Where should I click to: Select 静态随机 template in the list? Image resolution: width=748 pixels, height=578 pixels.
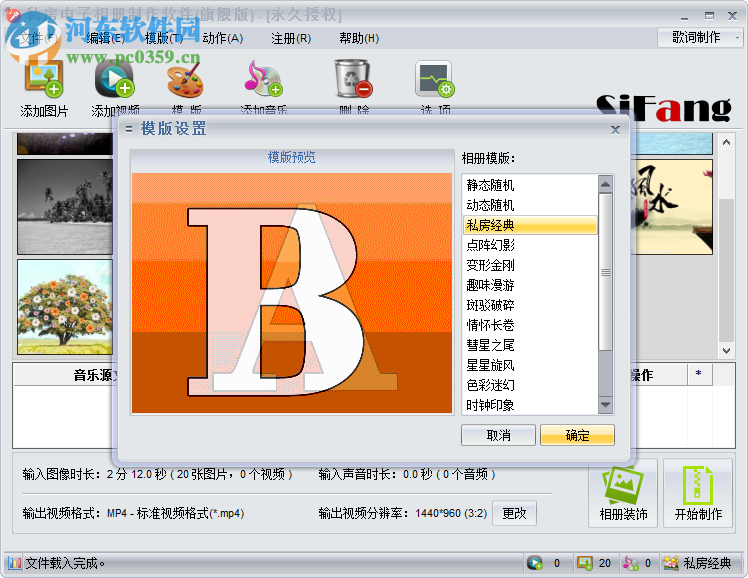tap(490, 185)
